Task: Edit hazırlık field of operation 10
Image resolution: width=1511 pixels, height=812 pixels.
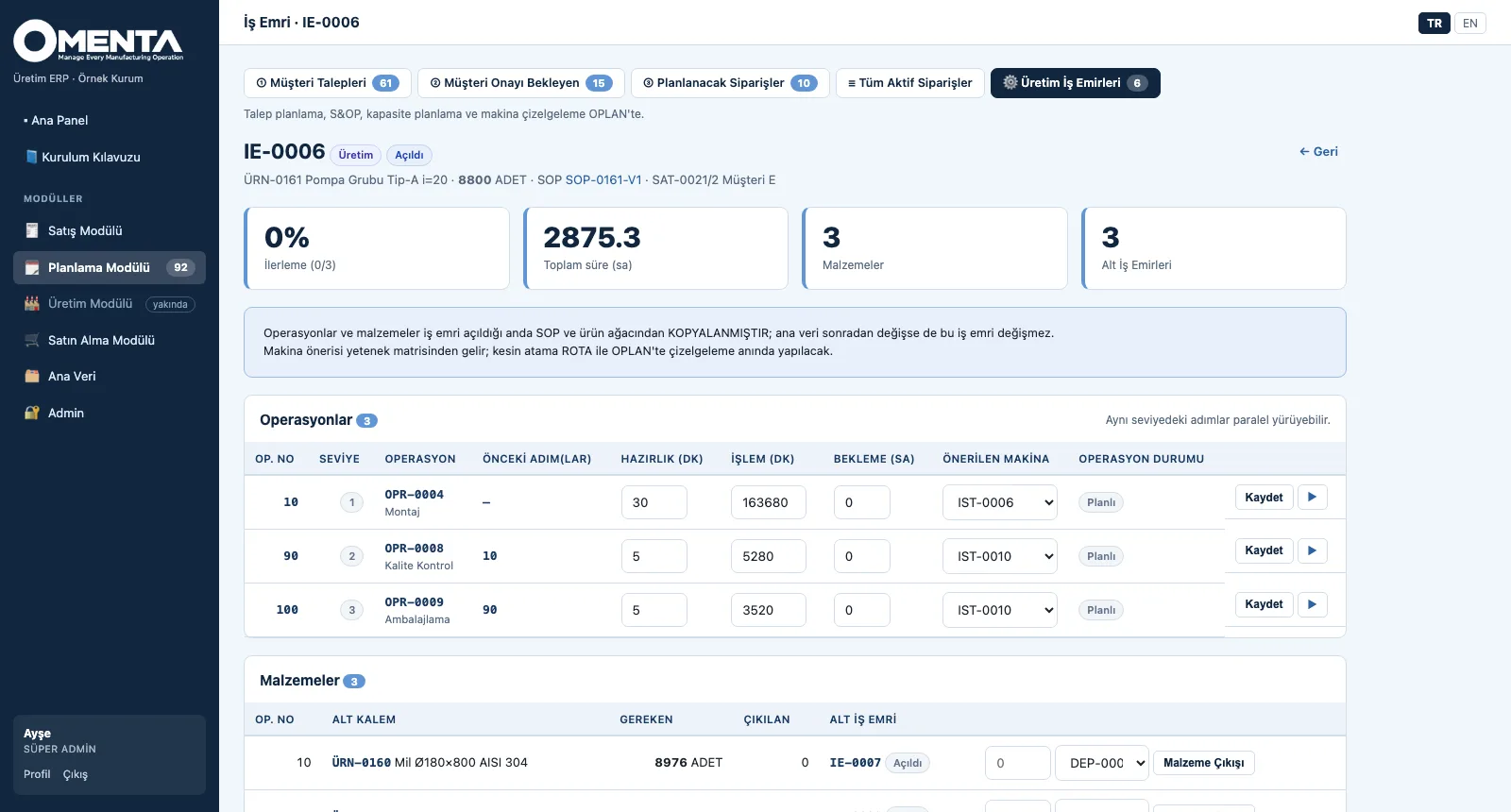Action: point(654,502)
